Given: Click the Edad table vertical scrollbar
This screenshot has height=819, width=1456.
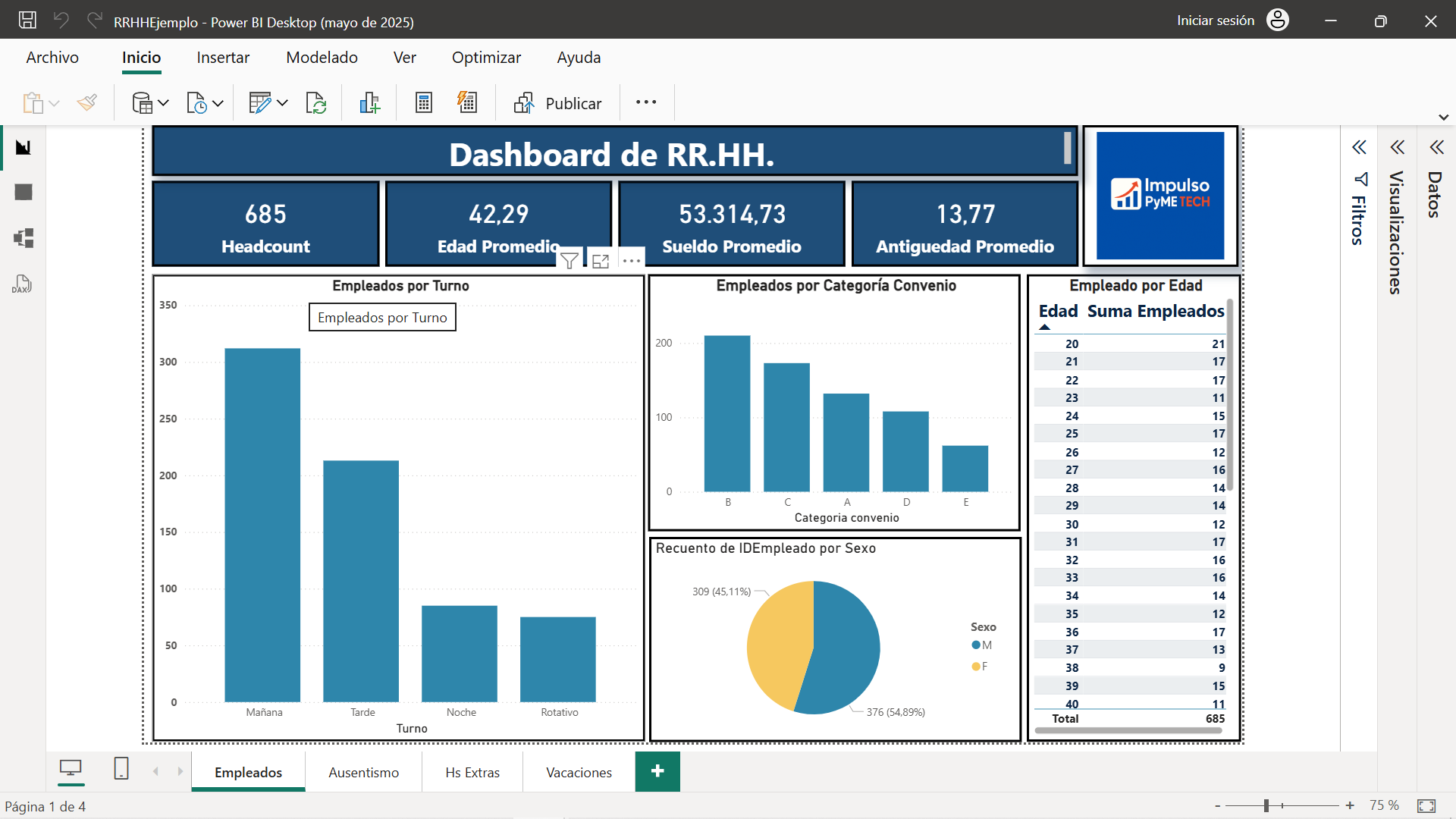Looking at the screenshot, I should 1229,394.
